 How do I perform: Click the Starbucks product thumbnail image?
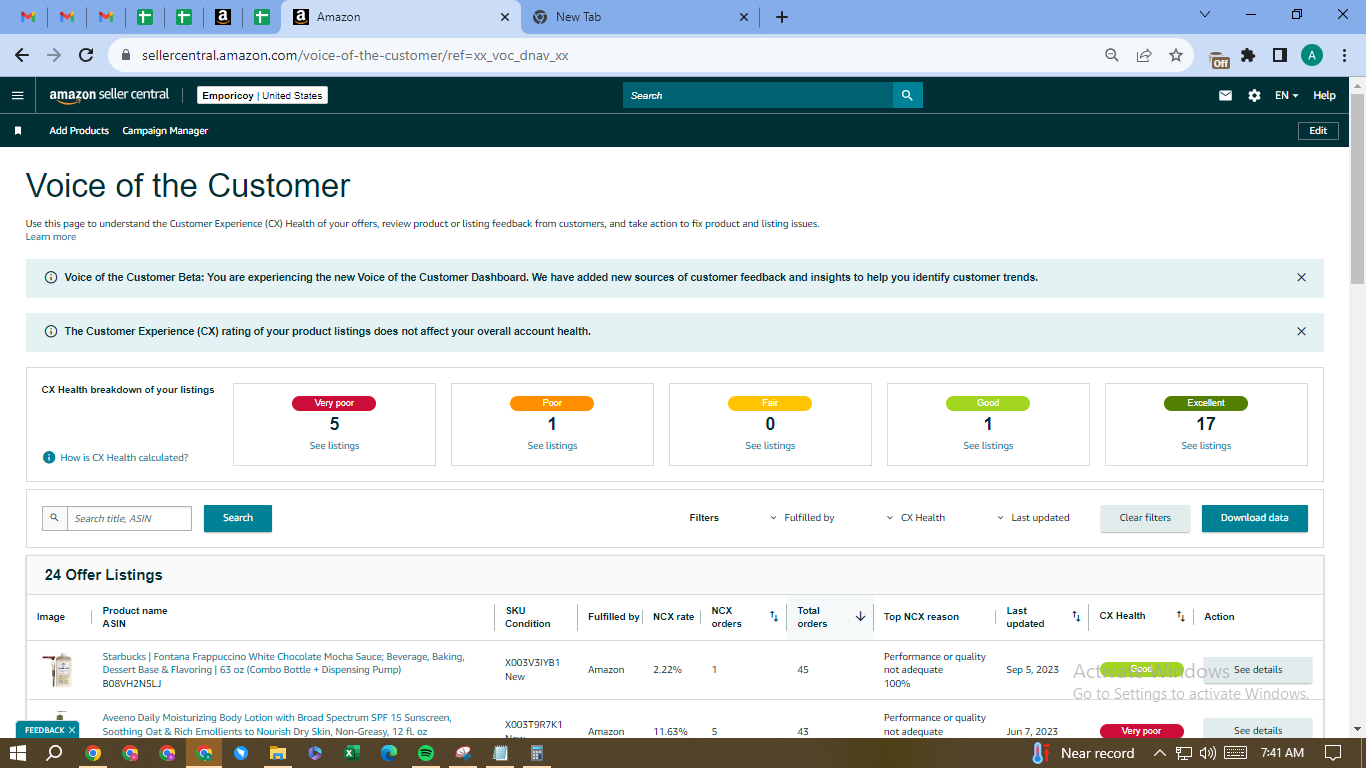[x=59, y=670]
